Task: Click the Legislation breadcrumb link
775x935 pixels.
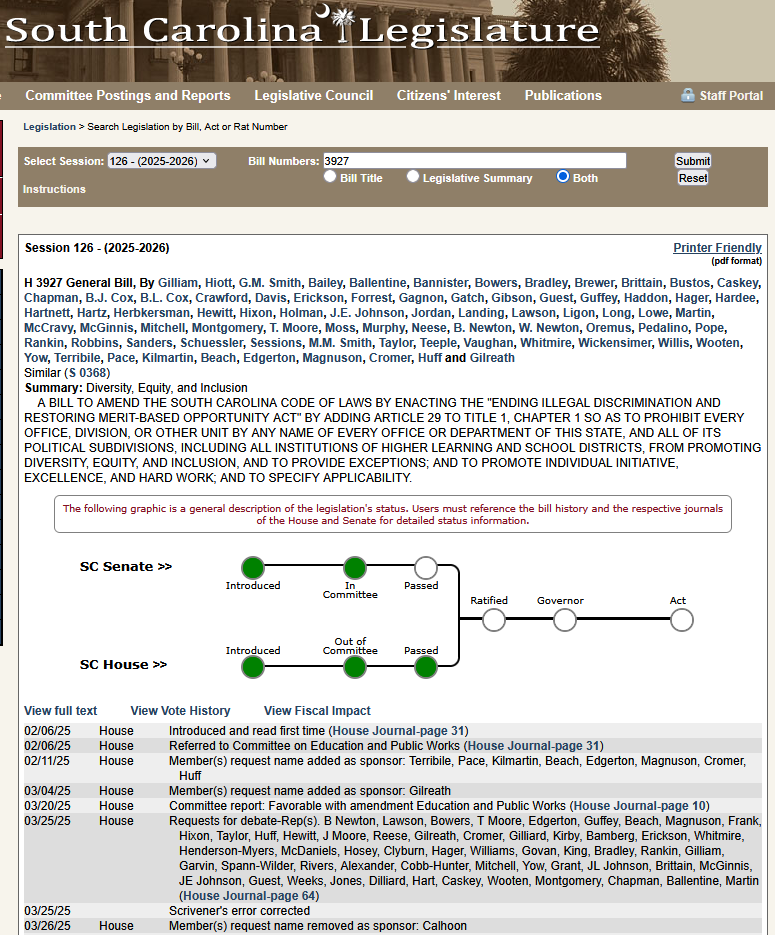Action: (49, 126)
